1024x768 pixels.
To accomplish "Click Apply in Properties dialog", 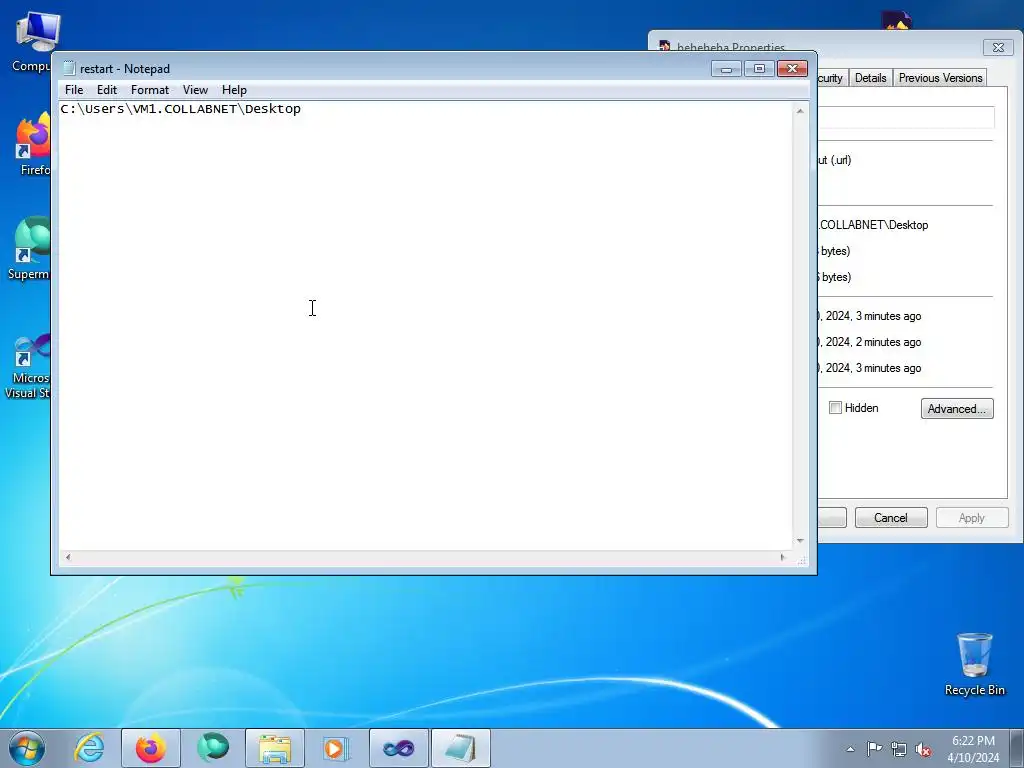I will [x=972, y=518].
